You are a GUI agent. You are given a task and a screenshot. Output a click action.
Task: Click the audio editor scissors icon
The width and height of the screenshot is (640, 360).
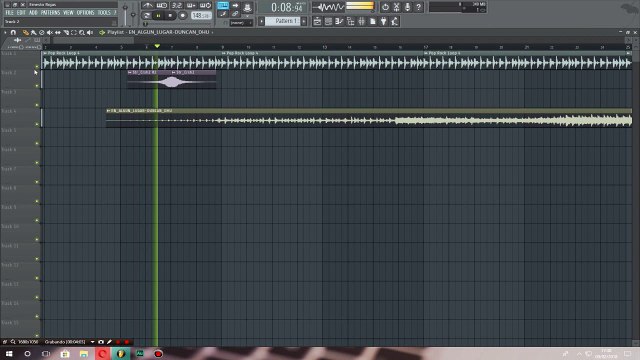click(396, 7)
